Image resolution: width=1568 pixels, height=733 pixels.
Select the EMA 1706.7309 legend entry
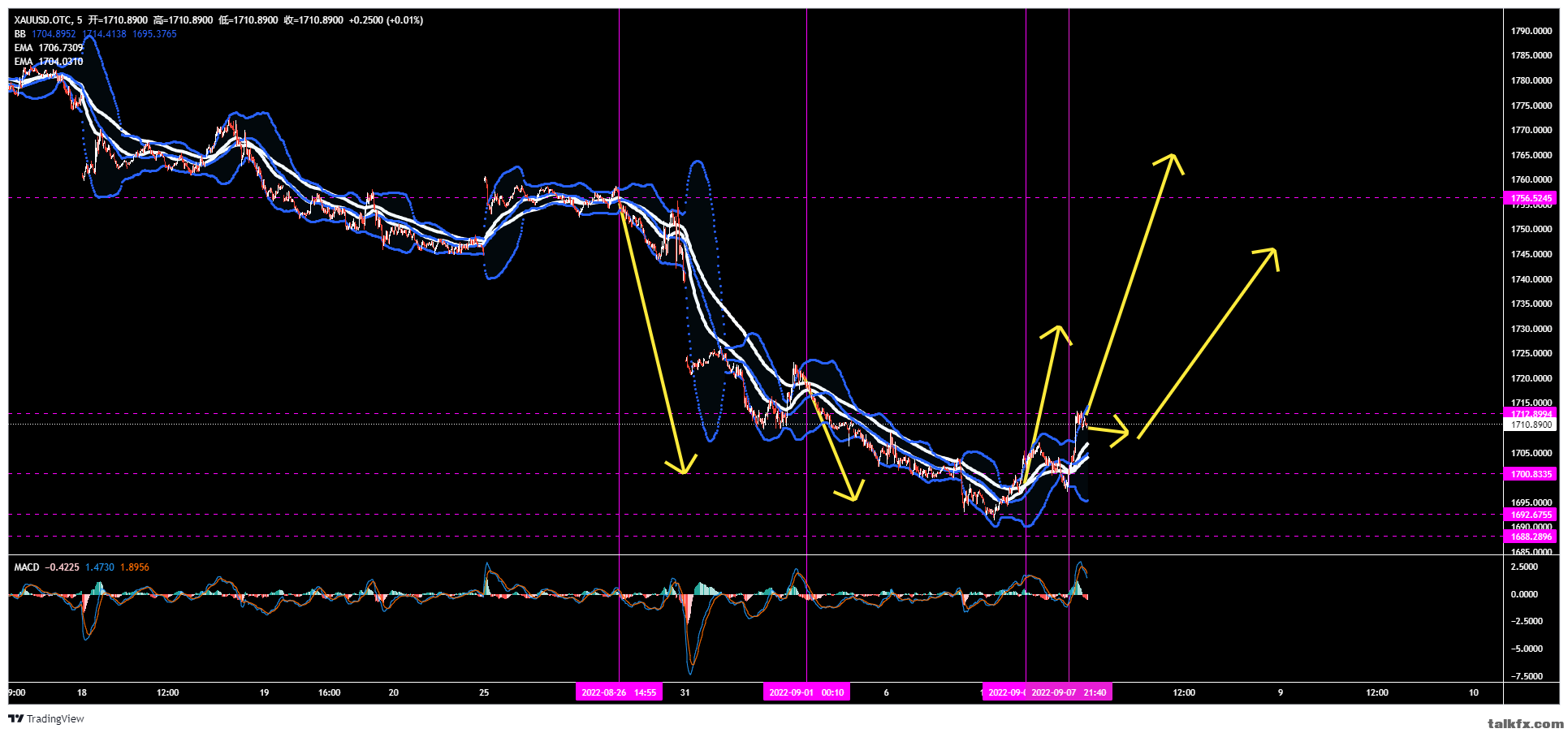pos(49,48)
